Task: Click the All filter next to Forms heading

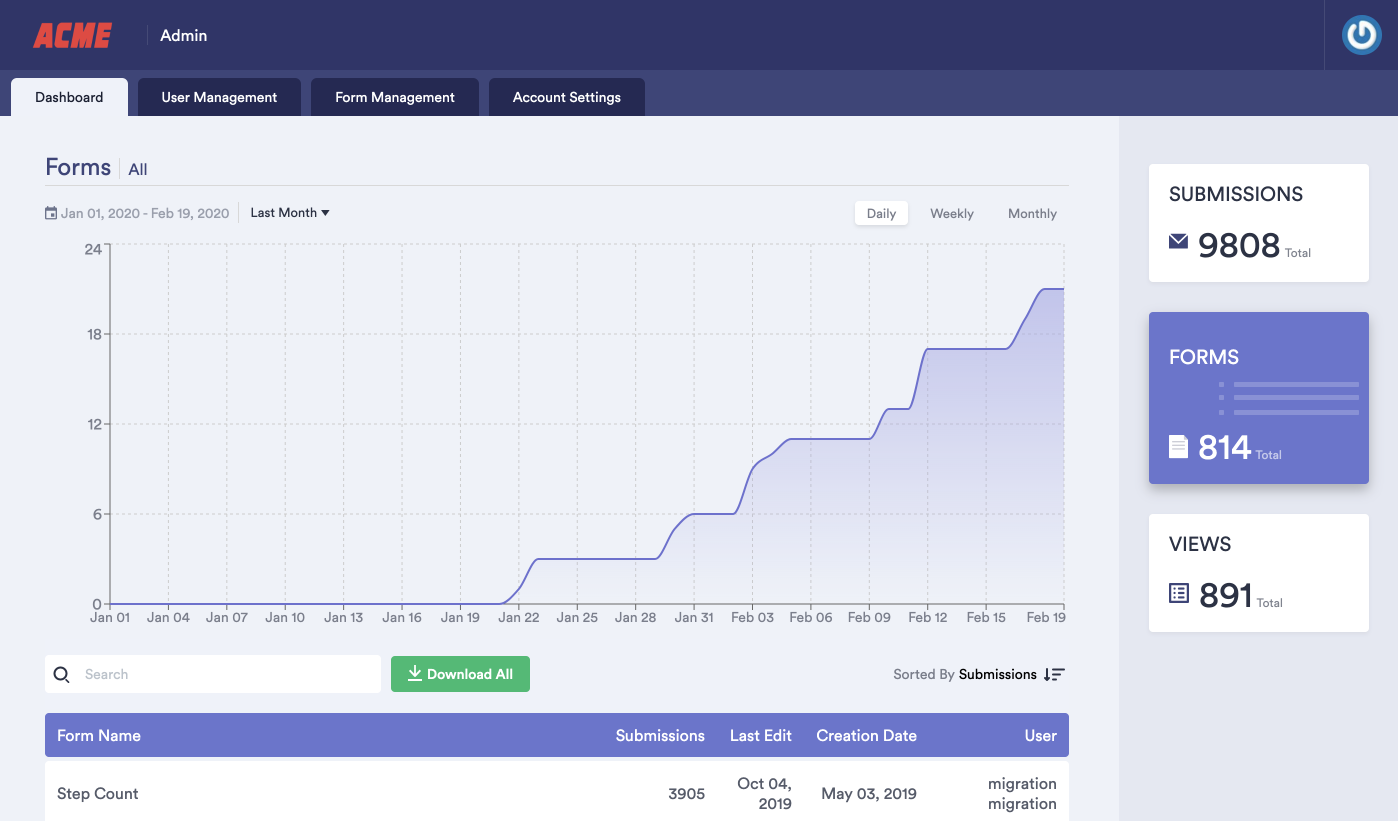Action: tap(138, 170)
